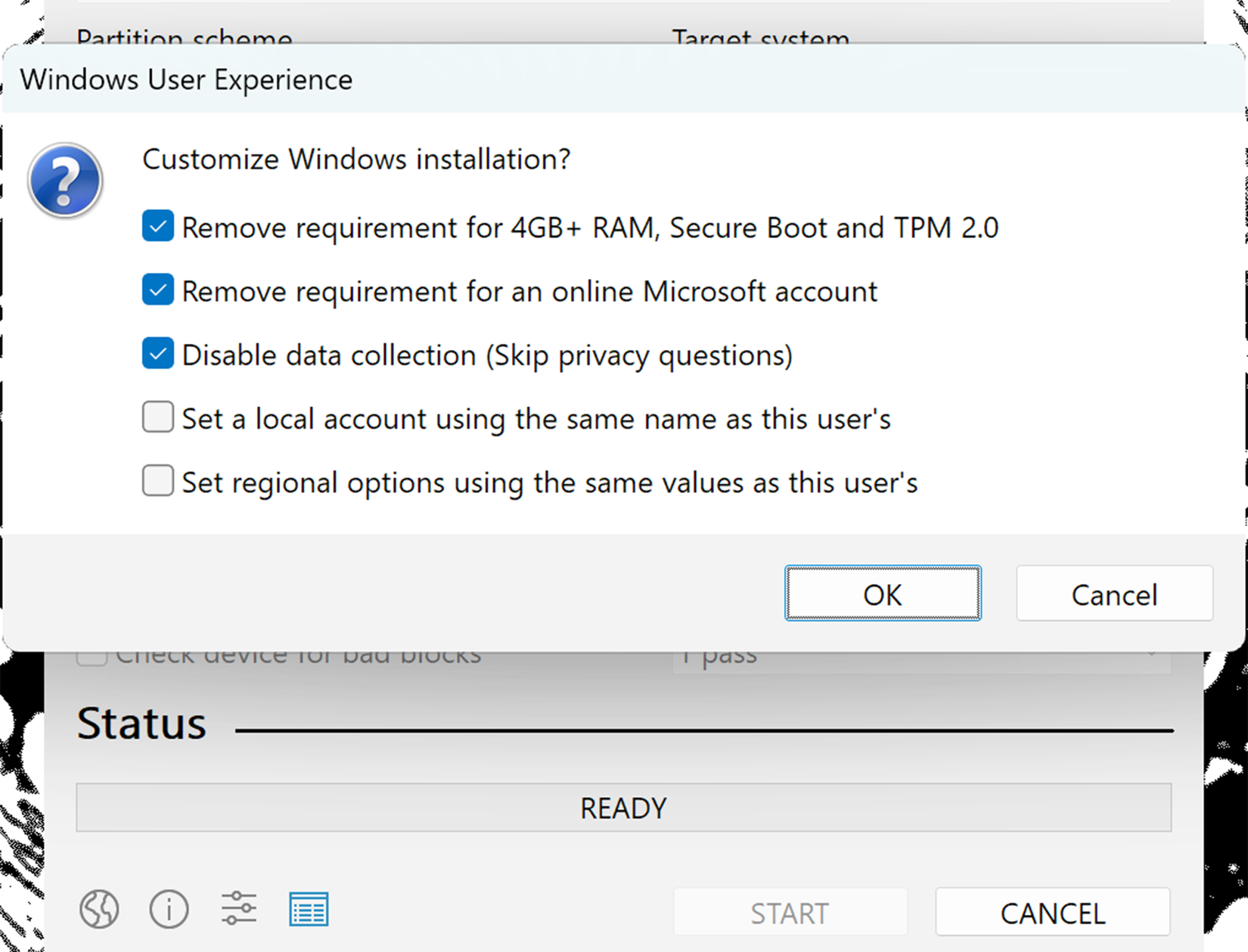View About Rufus via the info icon
This screenshot has height=952, width=1248.
[169, 910]
